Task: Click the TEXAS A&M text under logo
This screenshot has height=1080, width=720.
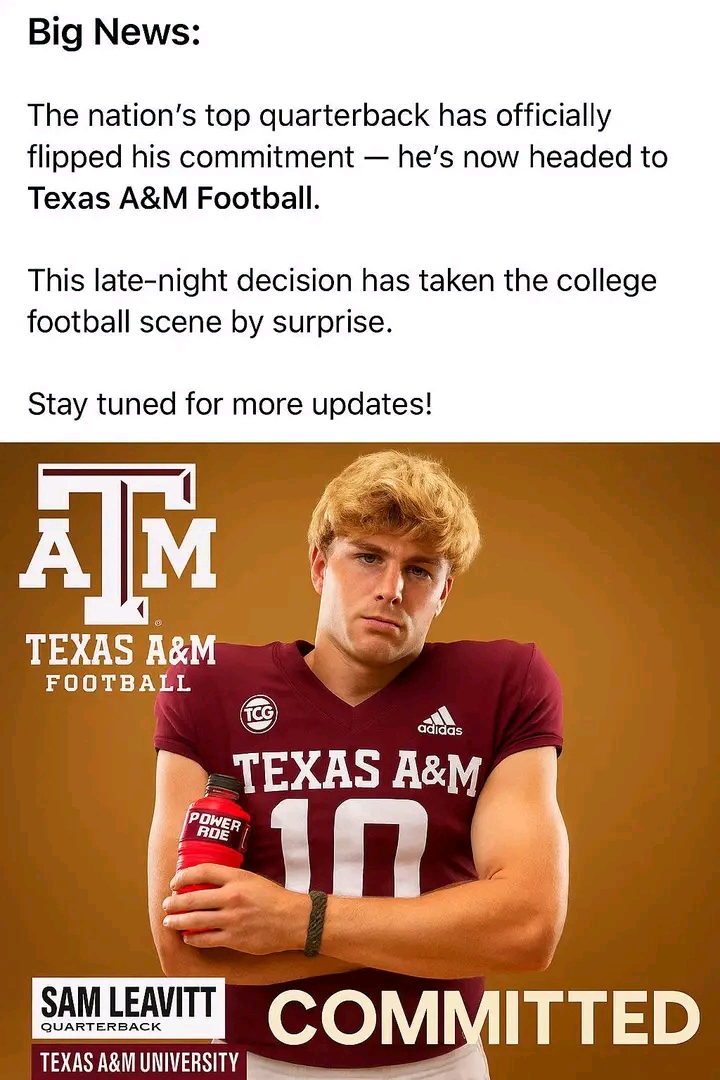Action: pos(120,650)
